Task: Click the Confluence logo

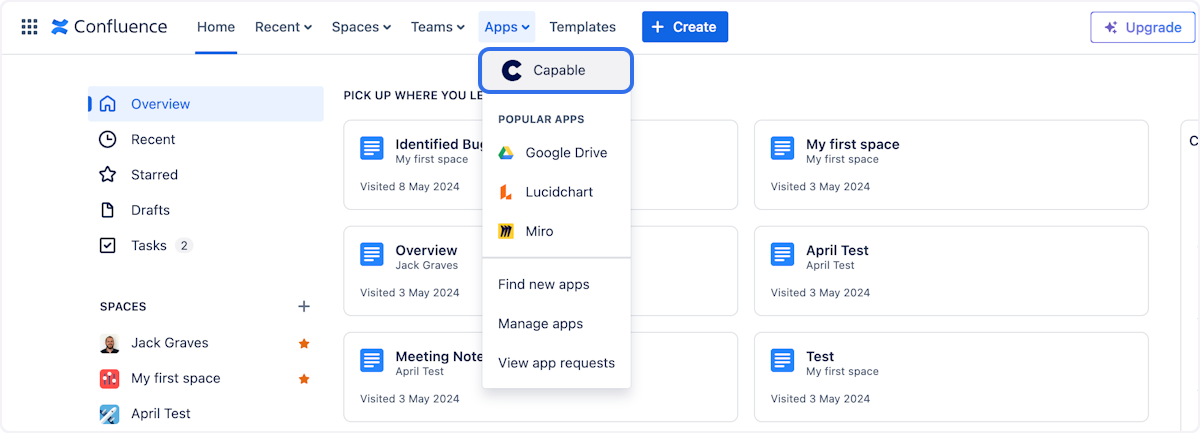Action: click(x=109, y=27)
